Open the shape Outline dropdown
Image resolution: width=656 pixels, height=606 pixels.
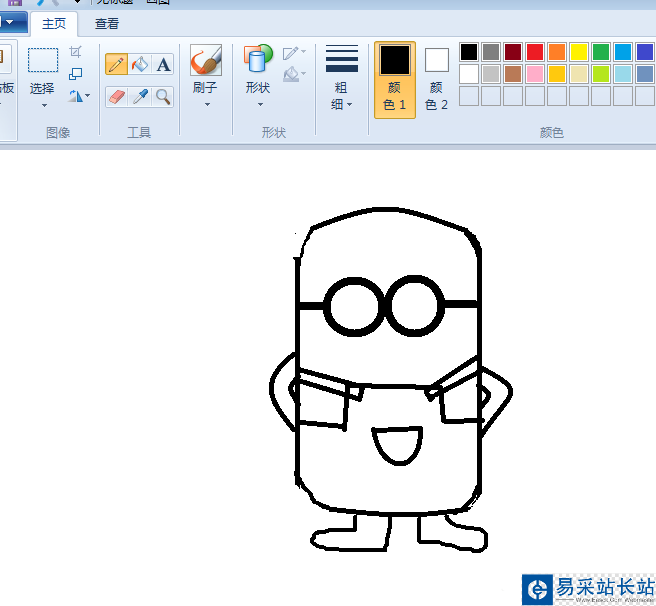tap(294, 53)
